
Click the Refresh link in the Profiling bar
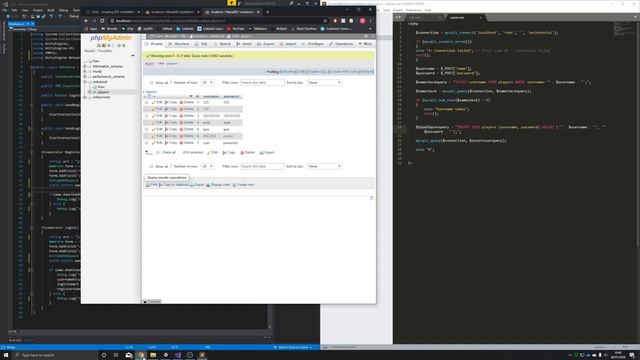pos(367,72)
